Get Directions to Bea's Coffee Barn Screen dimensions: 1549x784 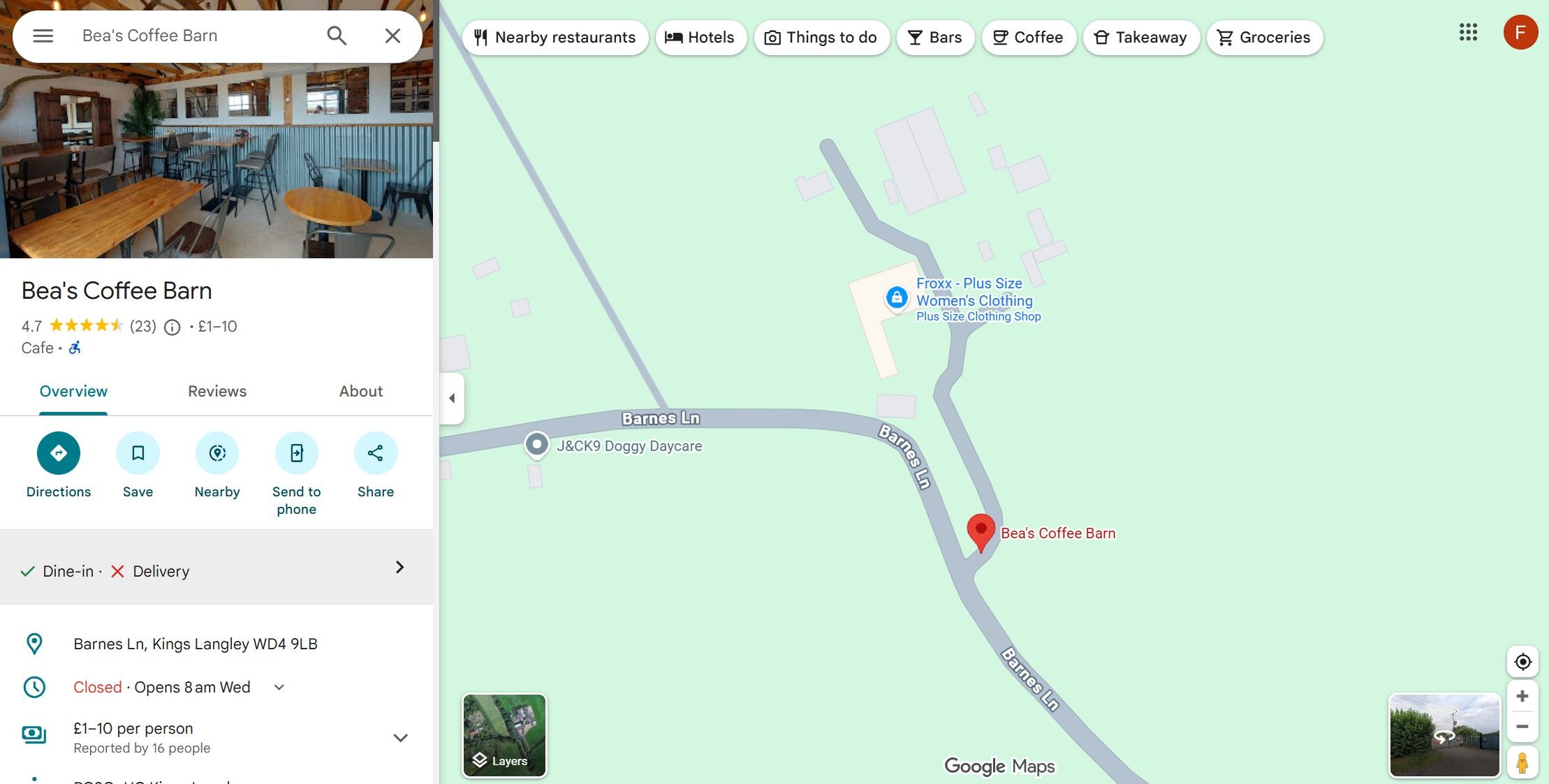(x=59, y=453)
